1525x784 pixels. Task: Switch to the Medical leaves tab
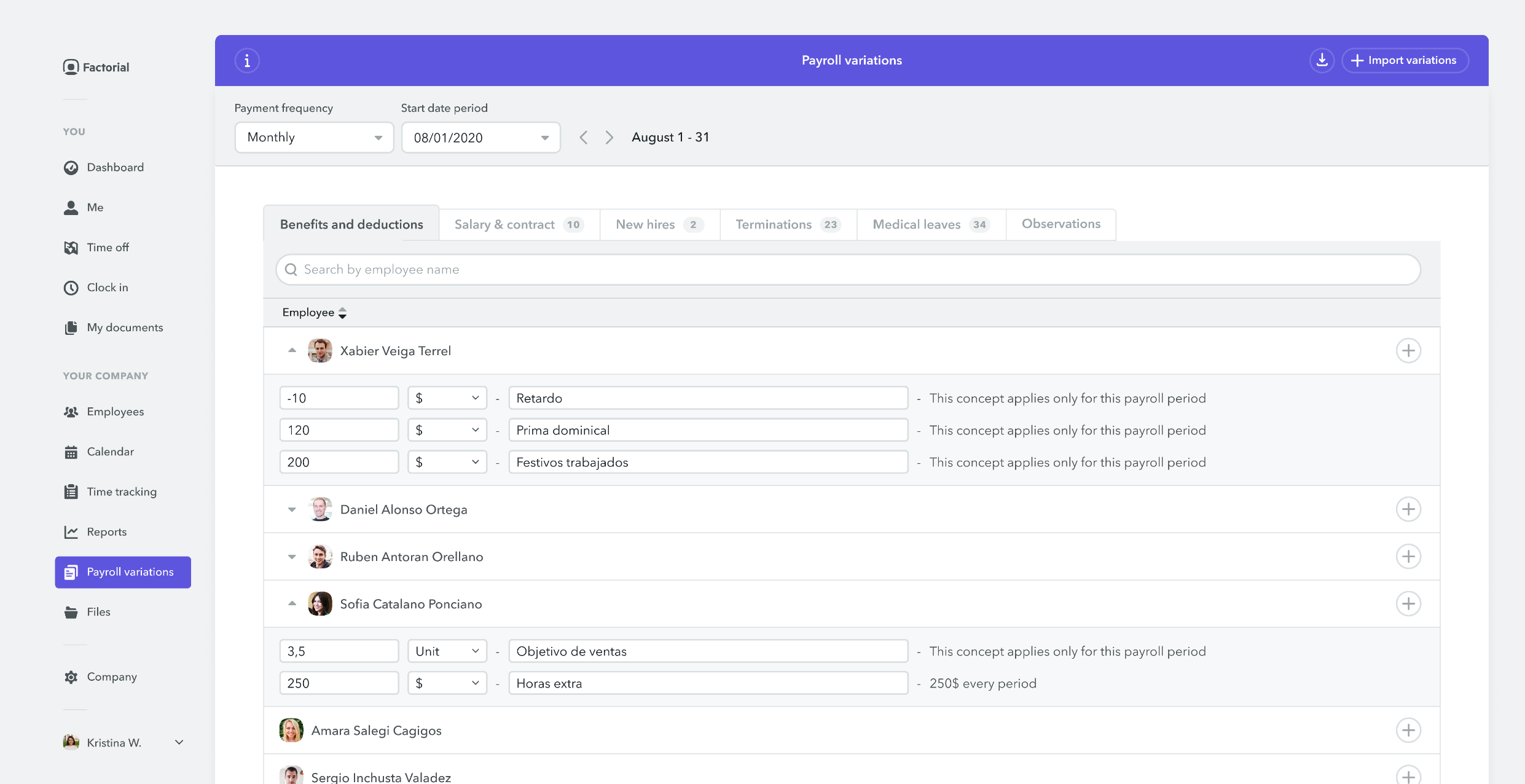pos(930,224)
